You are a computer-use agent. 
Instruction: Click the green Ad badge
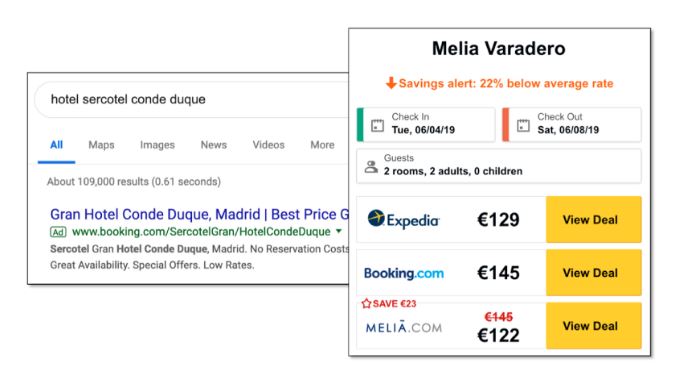tap(58, 232)
